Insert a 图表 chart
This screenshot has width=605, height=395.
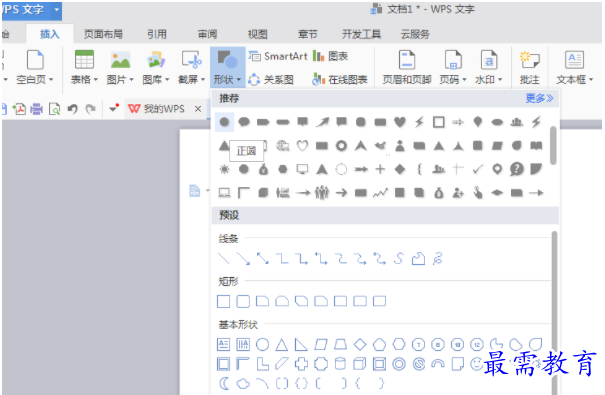pyautogui.click(x=330, y=56)
